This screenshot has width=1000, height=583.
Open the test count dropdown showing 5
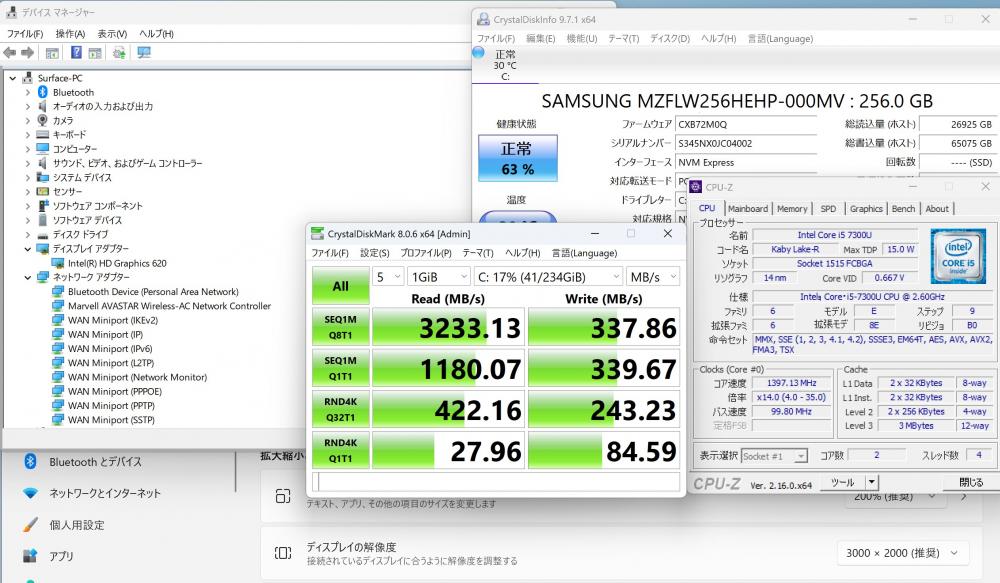(x=388, y=277)
